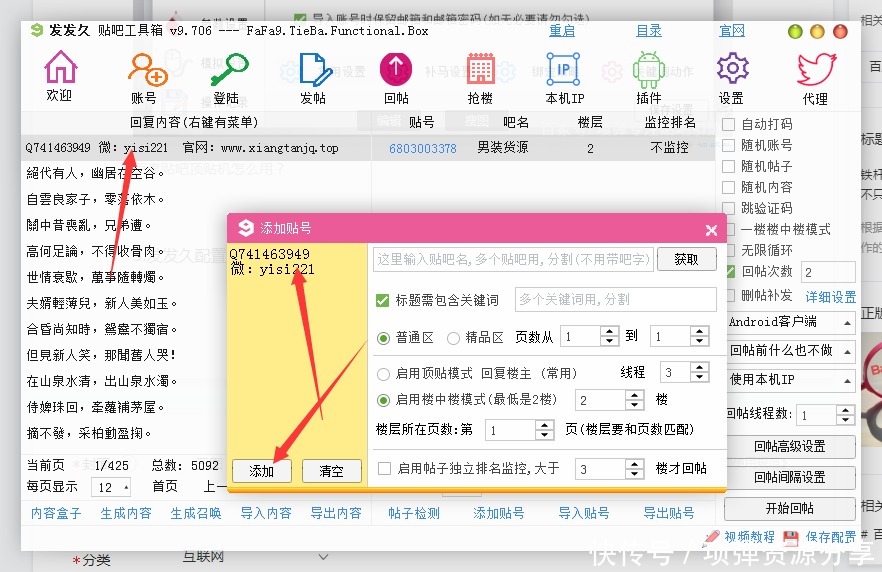Open the 官网 link in title bar
This screenshot has height=572, width=882.
(x=732, y=31)
